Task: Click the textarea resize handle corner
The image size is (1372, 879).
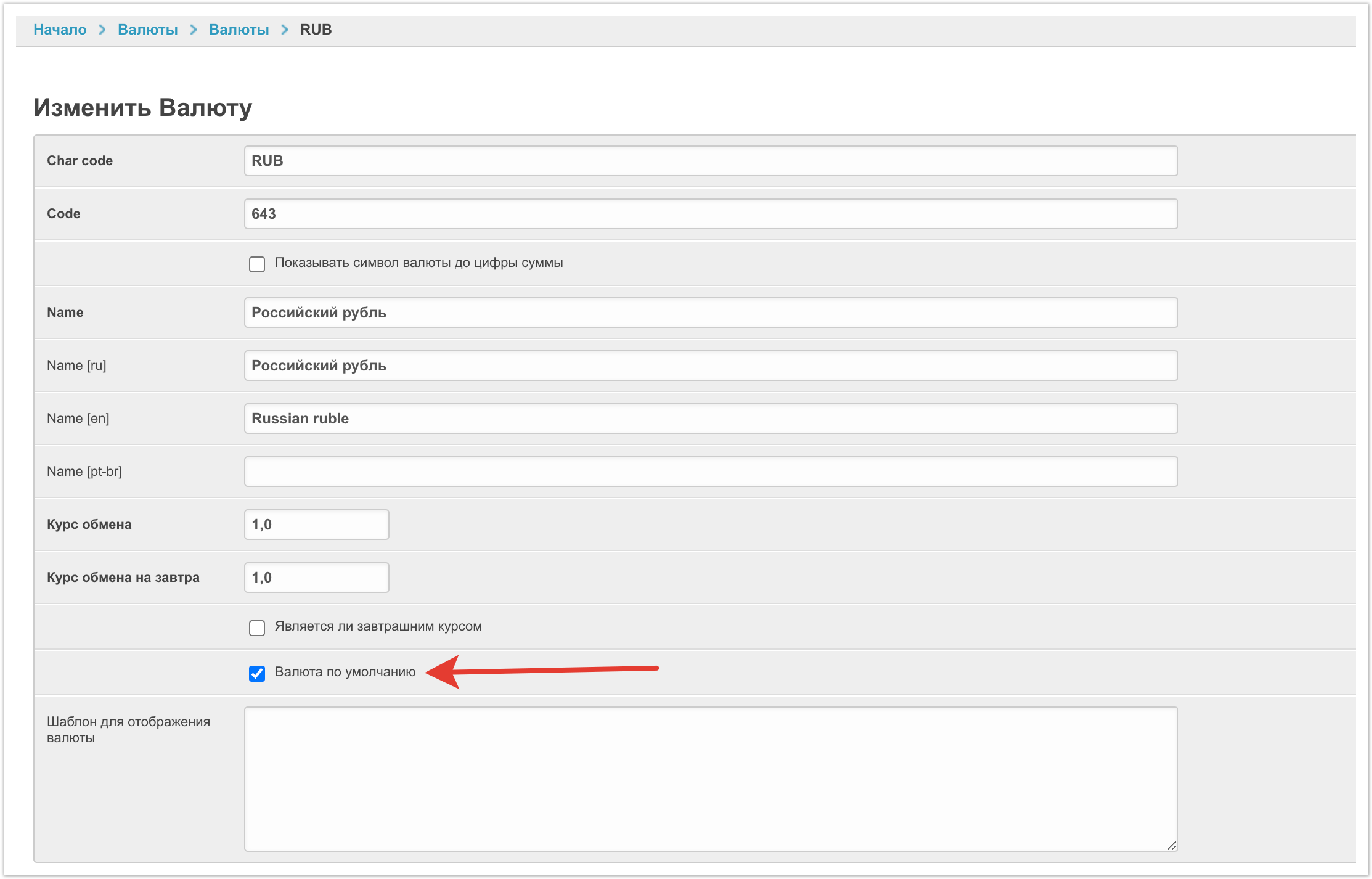Action: pyautogui.click(x=1172, y=846)
